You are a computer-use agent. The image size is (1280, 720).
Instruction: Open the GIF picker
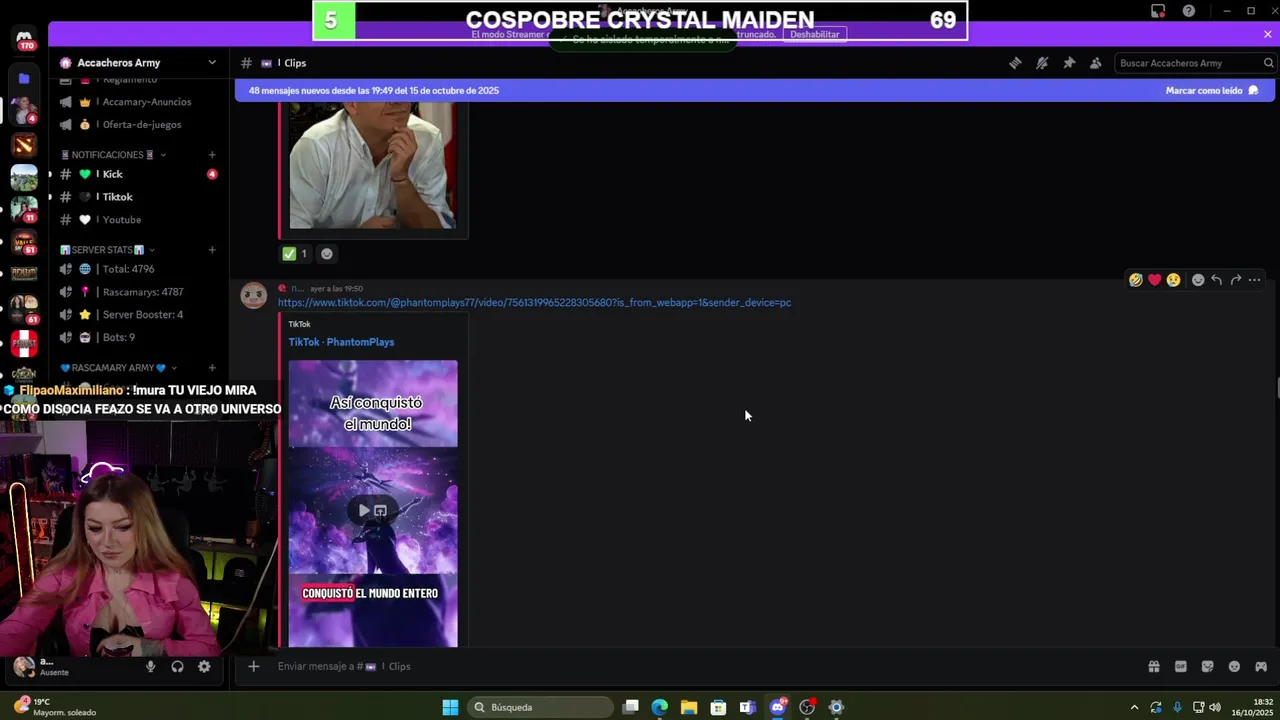coord(1180,666)
